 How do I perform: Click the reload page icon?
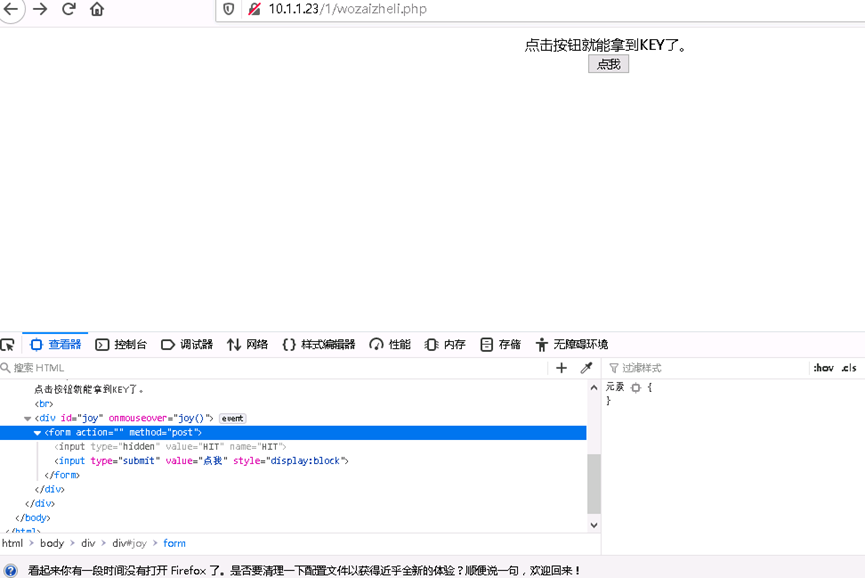pyautogui.click(x=68, y=8)
